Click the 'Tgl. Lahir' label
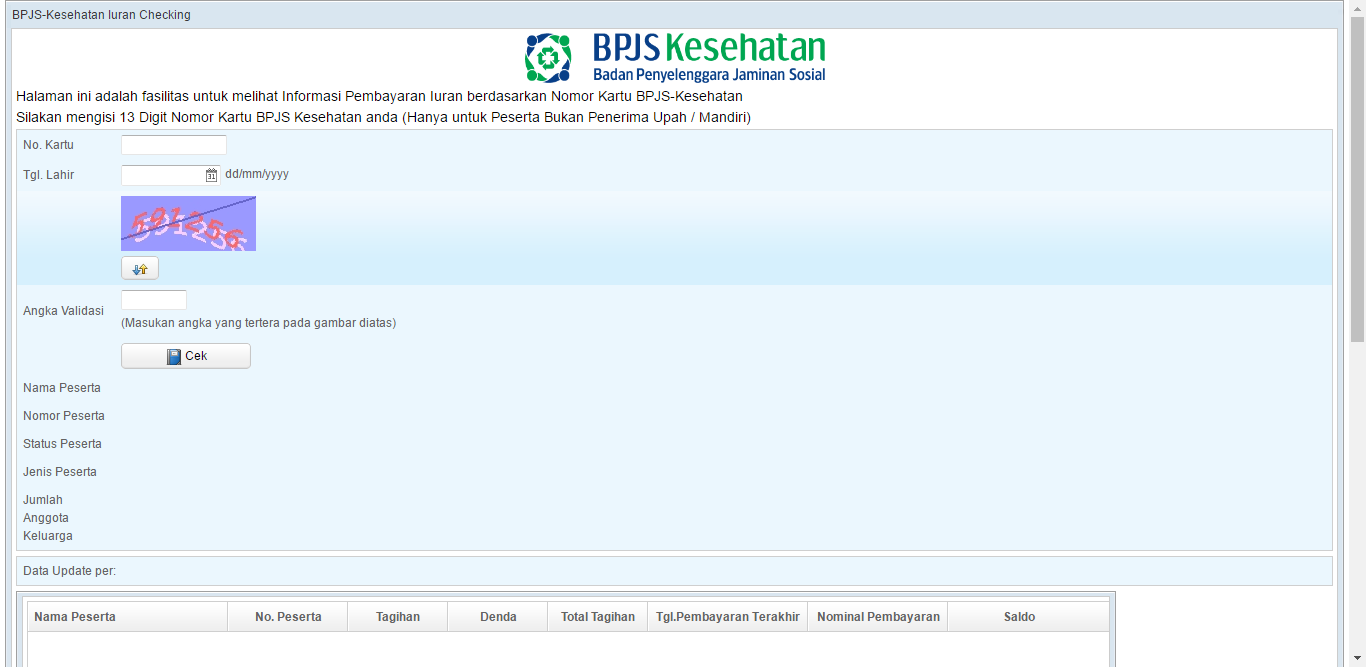The width and height of the screenshot is (1366, 667). 49,175
